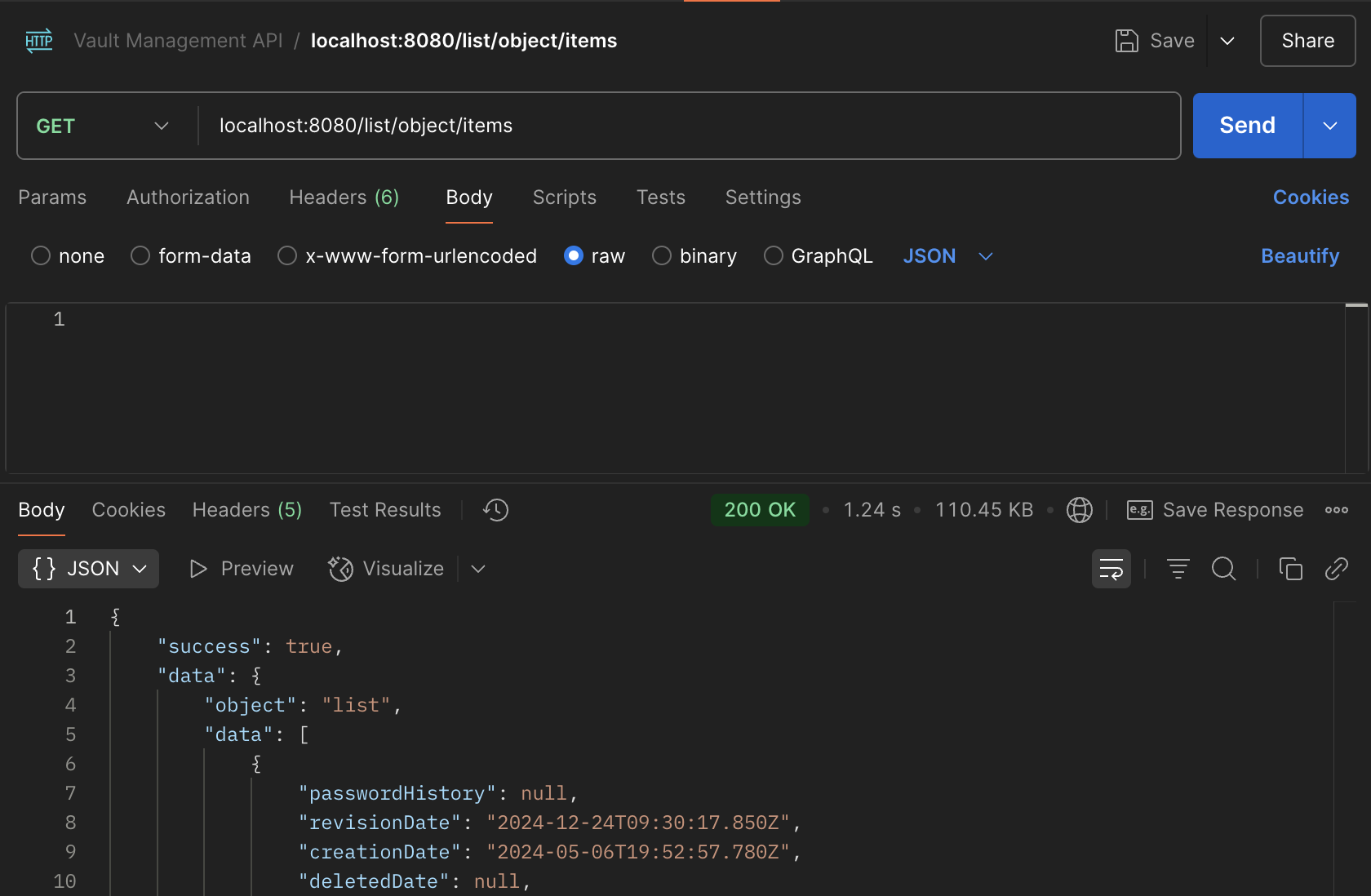Click the request title localhost:8080/list/object/items
The height and width of the screenshot is (896, 1371).
point(464,41)
